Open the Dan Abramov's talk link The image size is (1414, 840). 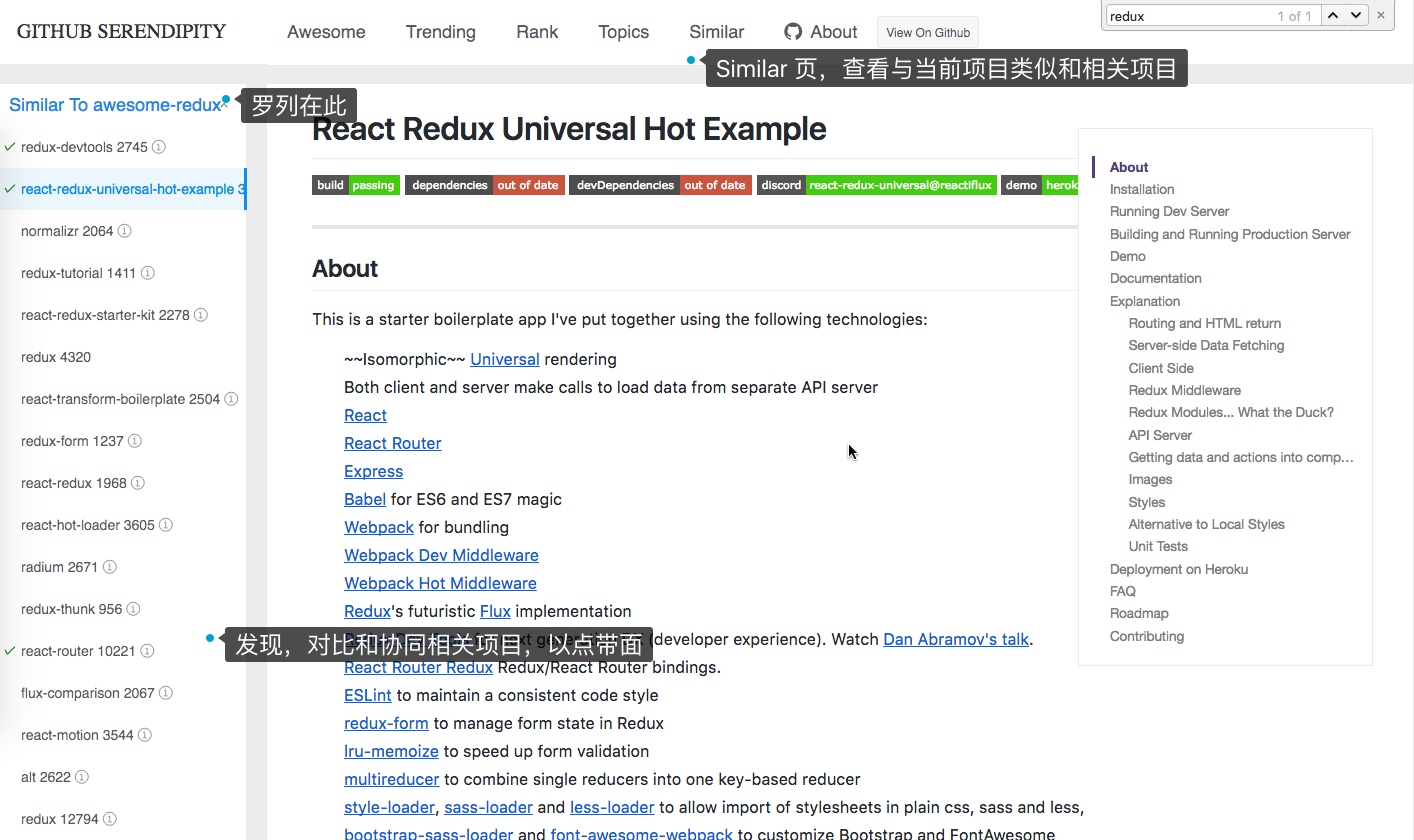[x=956, y=639]
